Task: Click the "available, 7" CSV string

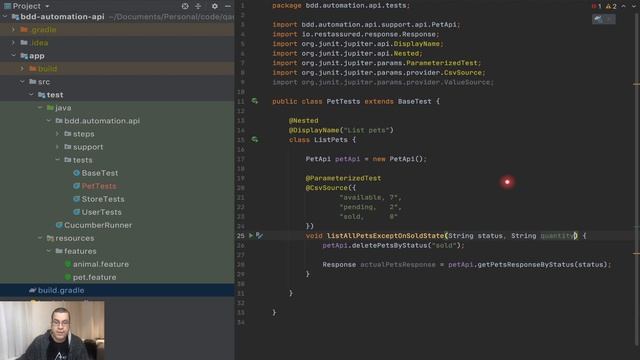Action: (x=370, y=197)
